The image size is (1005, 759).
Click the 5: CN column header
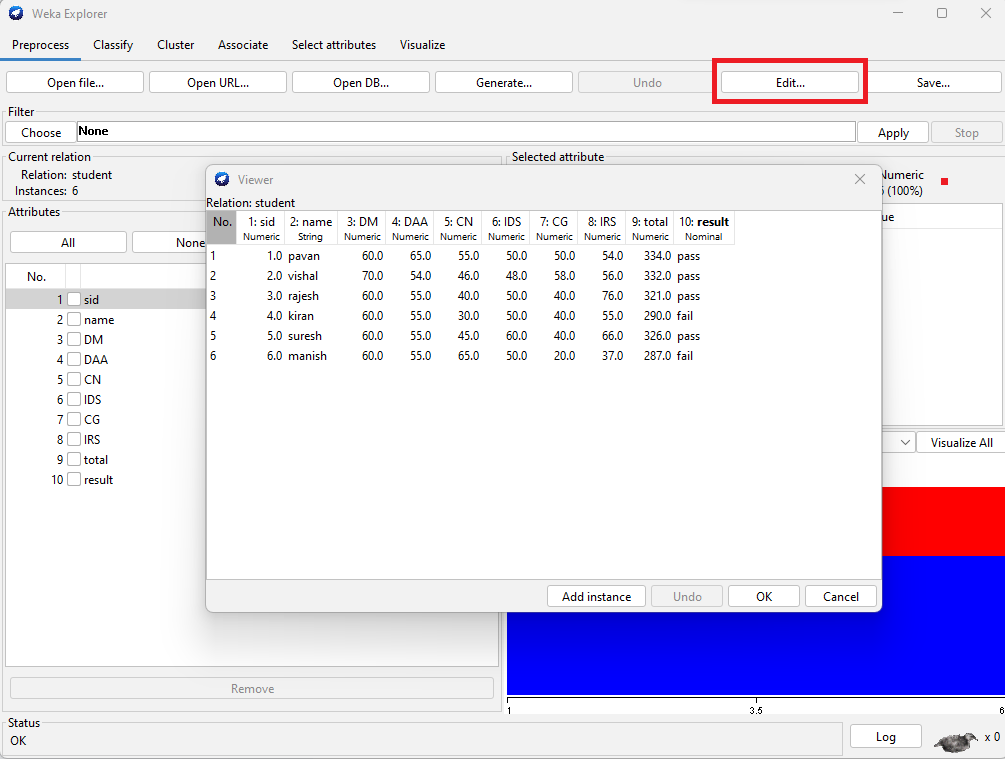(458, 228)
